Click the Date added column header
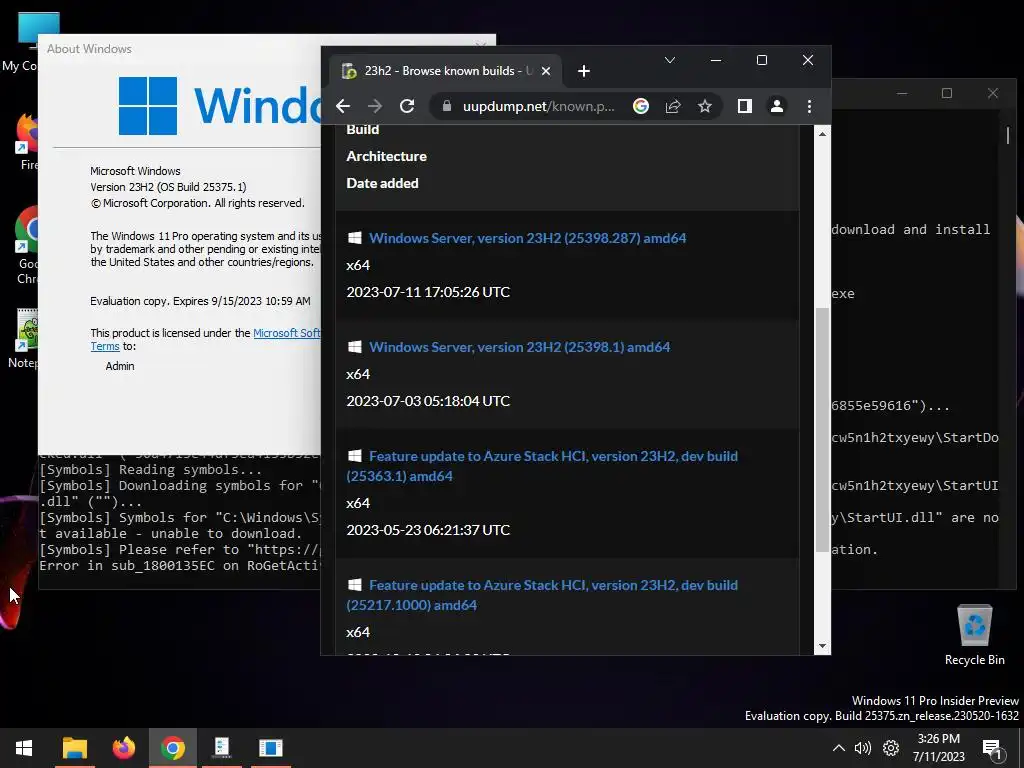Viewport: 1024px width, 768px height. point(382,183)
